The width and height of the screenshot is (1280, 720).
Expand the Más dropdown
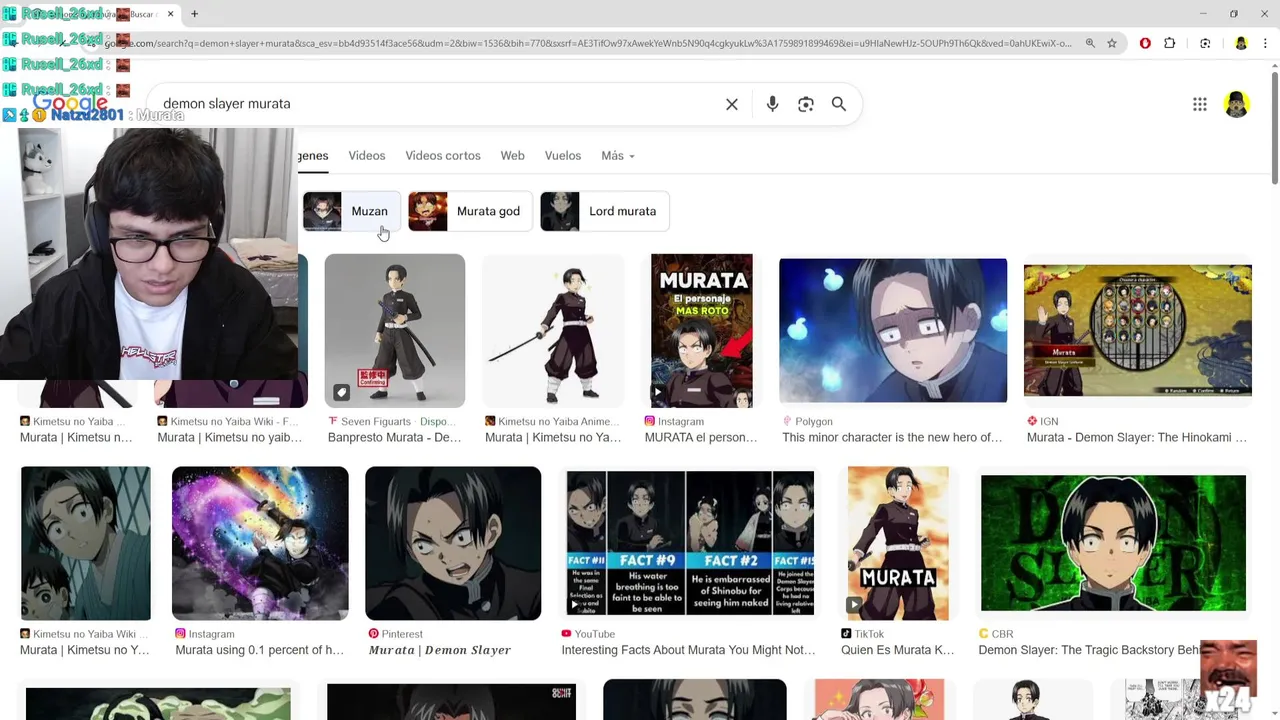click(x=618, y=156)
